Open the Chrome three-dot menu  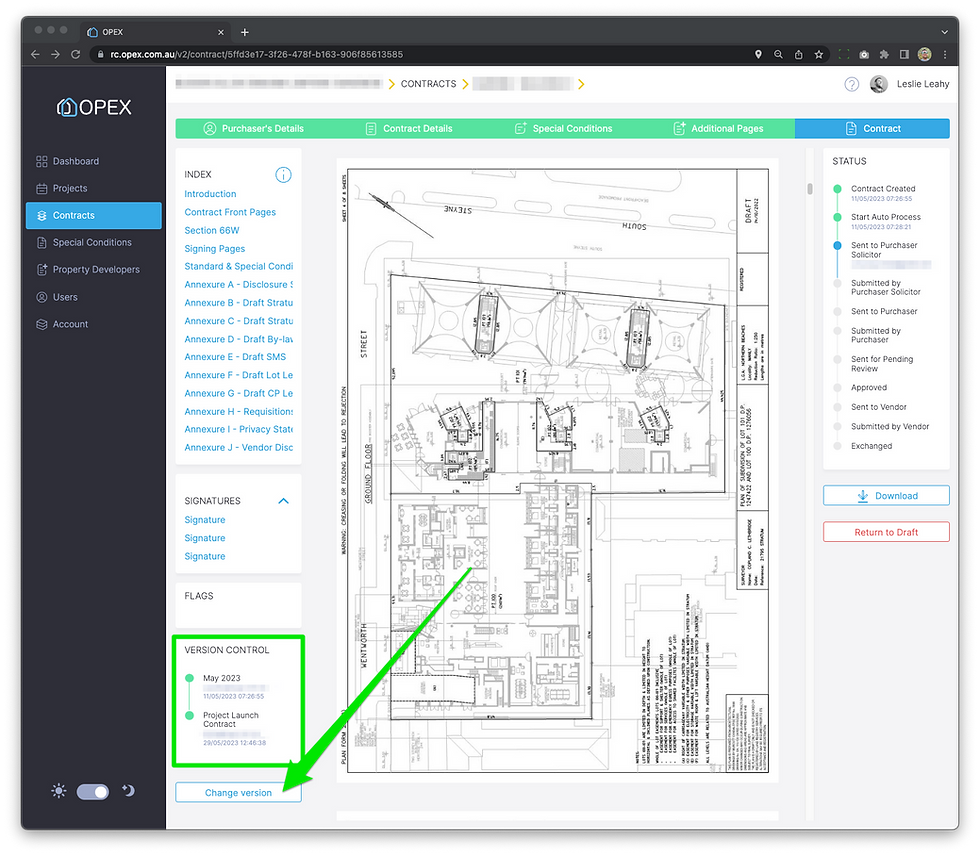(945, 54)
